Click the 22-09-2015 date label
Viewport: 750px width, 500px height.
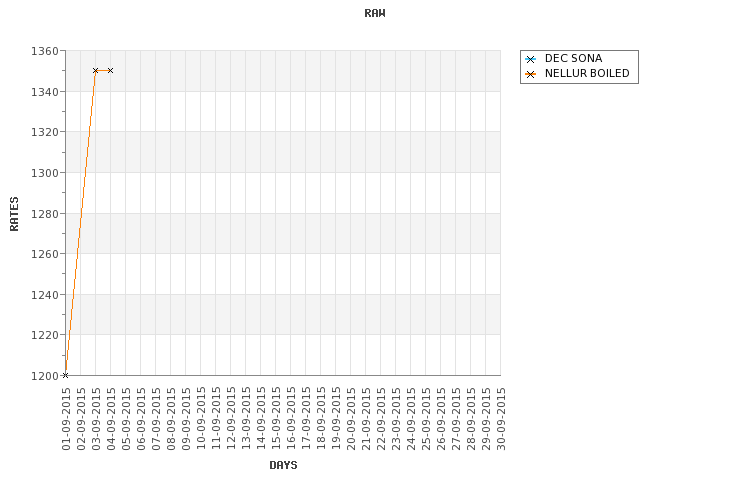pos(381,419)
